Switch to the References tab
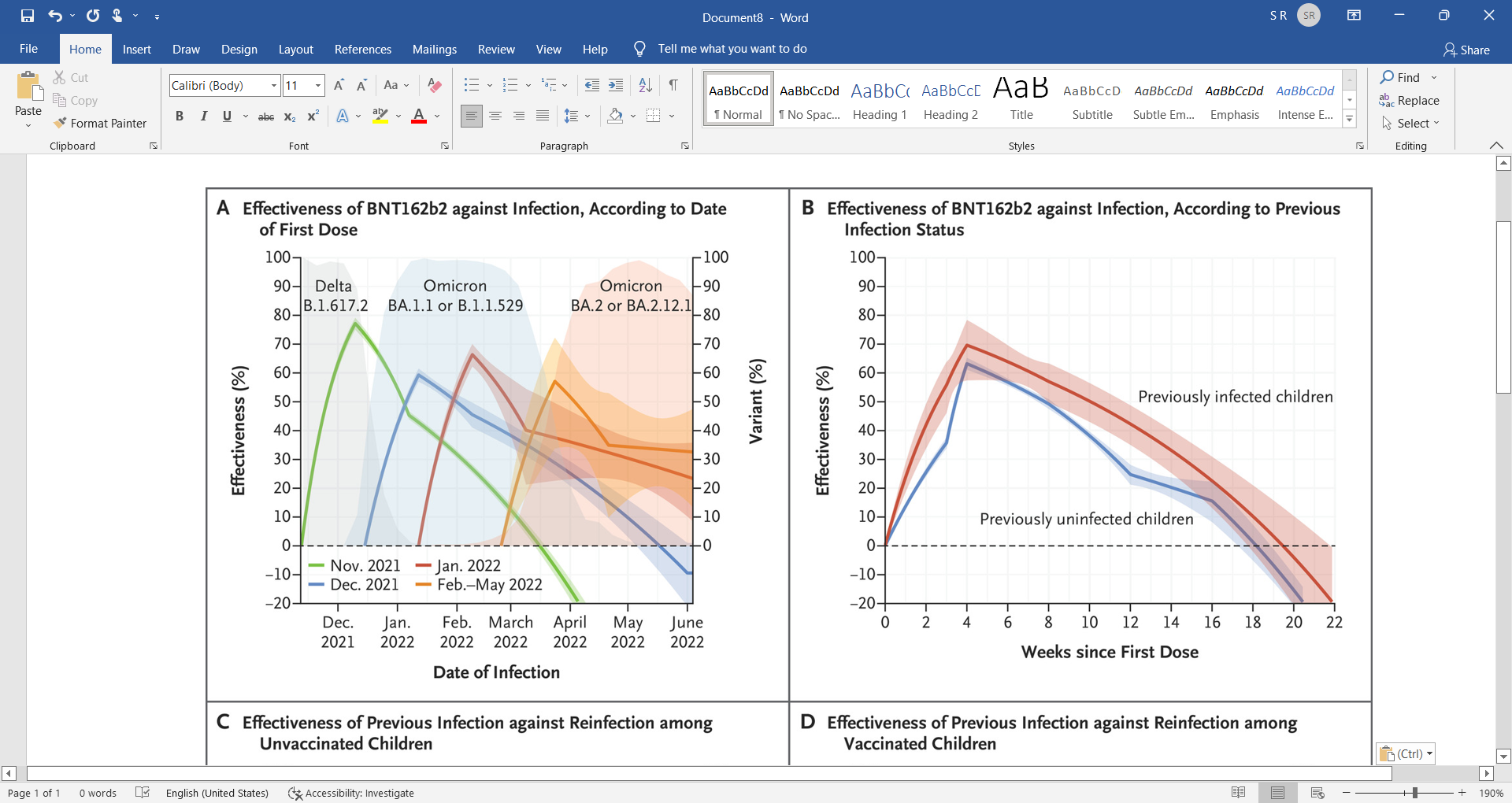 coord(362,49)
